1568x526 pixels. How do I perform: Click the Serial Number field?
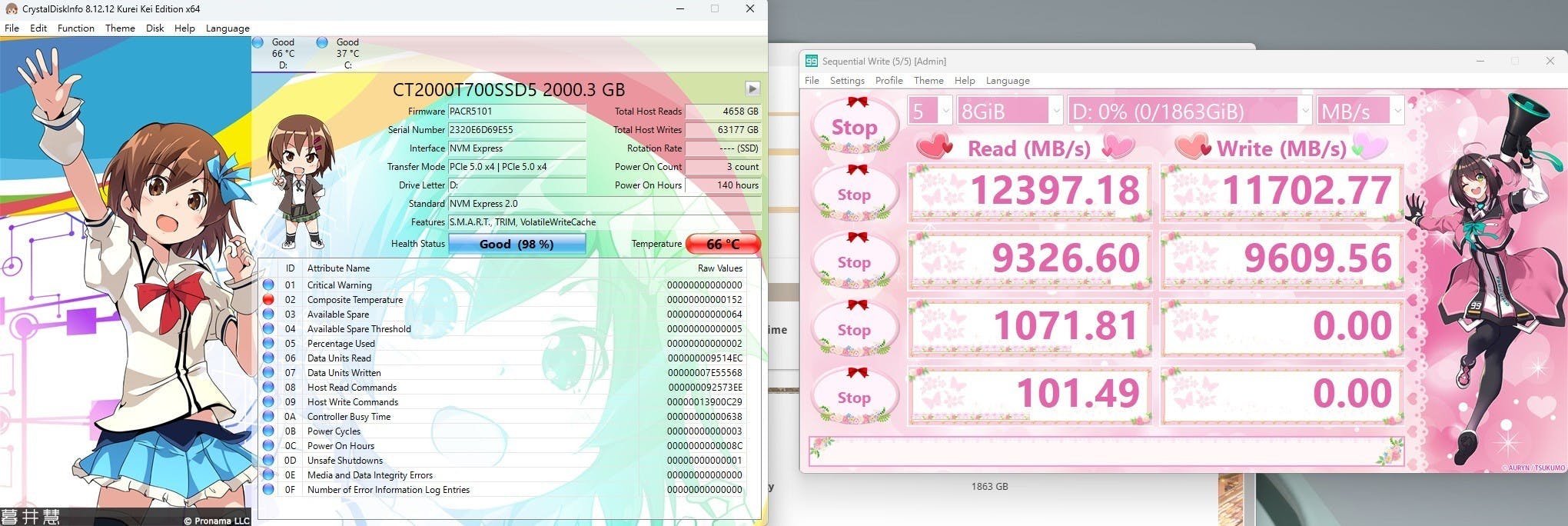pyautogui.click(x=517, y=130)
